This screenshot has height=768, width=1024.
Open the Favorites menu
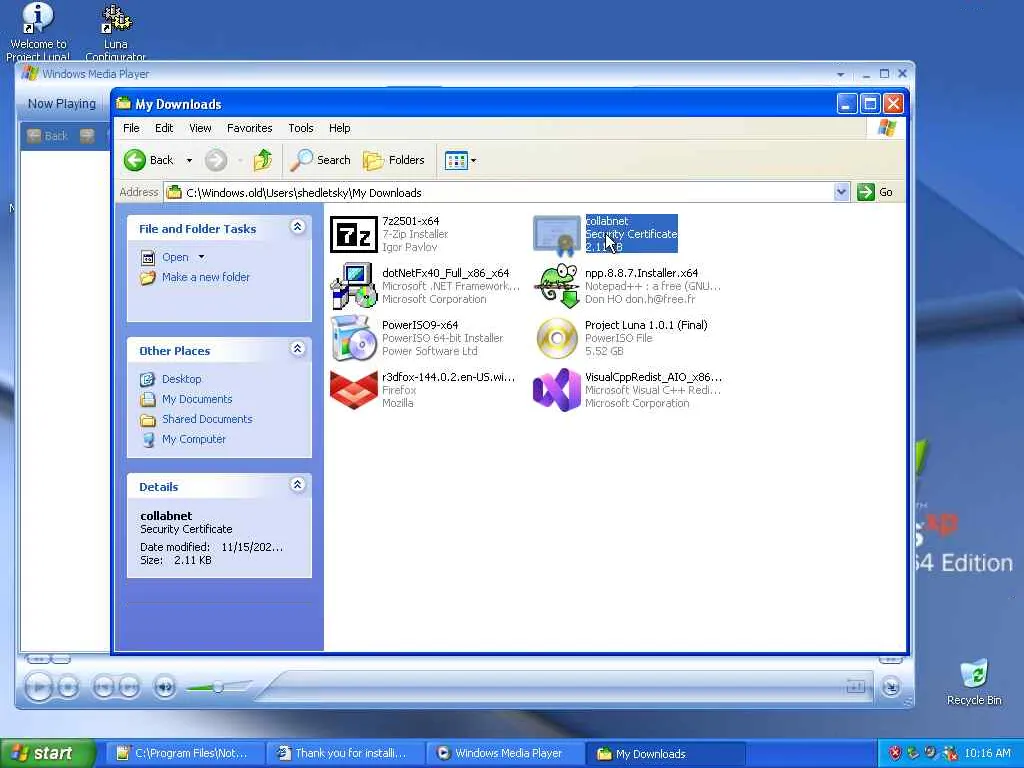249,128
